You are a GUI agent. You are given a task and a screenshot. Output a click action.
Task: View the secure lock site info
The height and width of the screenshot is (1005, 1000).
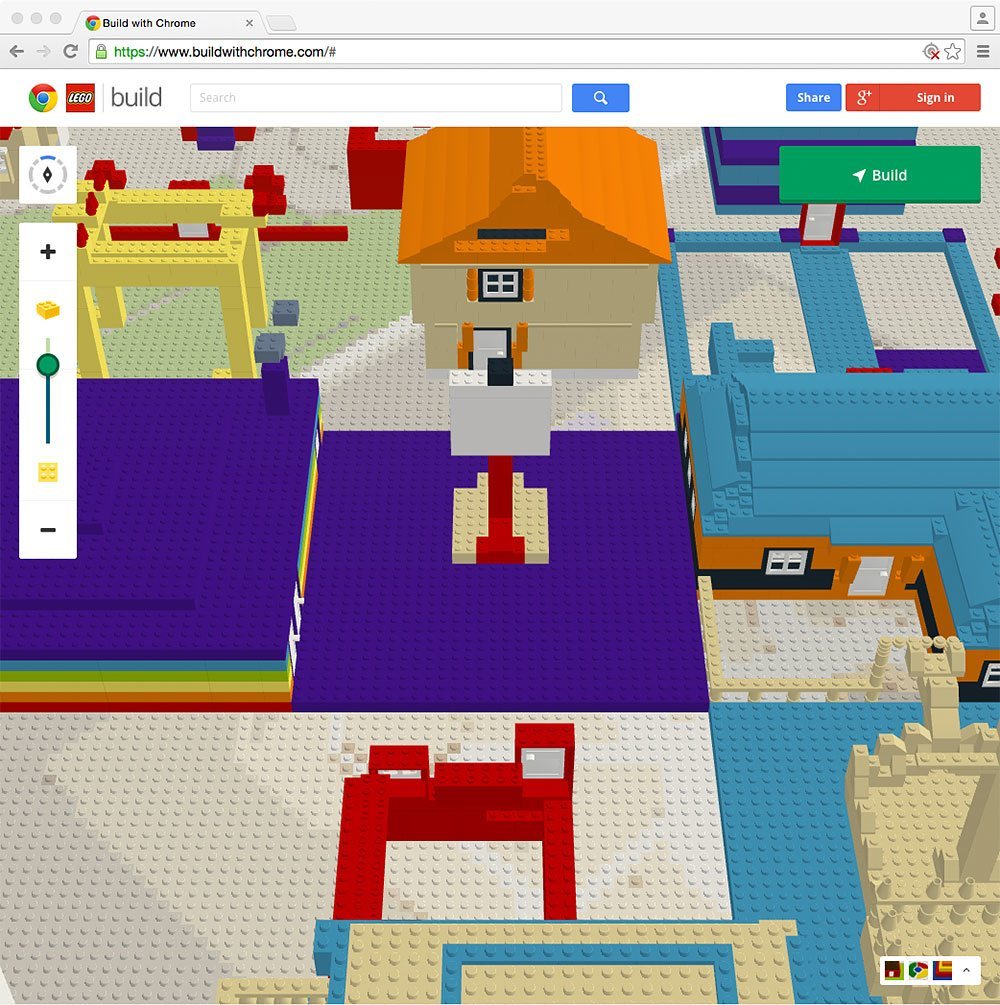point(101,52)
